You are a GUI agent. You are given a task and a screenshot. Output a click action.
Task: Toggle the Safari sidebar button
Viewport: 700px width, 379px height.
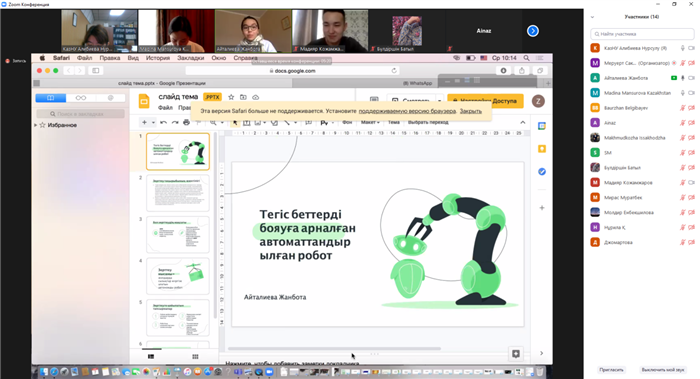click(96, 71)
